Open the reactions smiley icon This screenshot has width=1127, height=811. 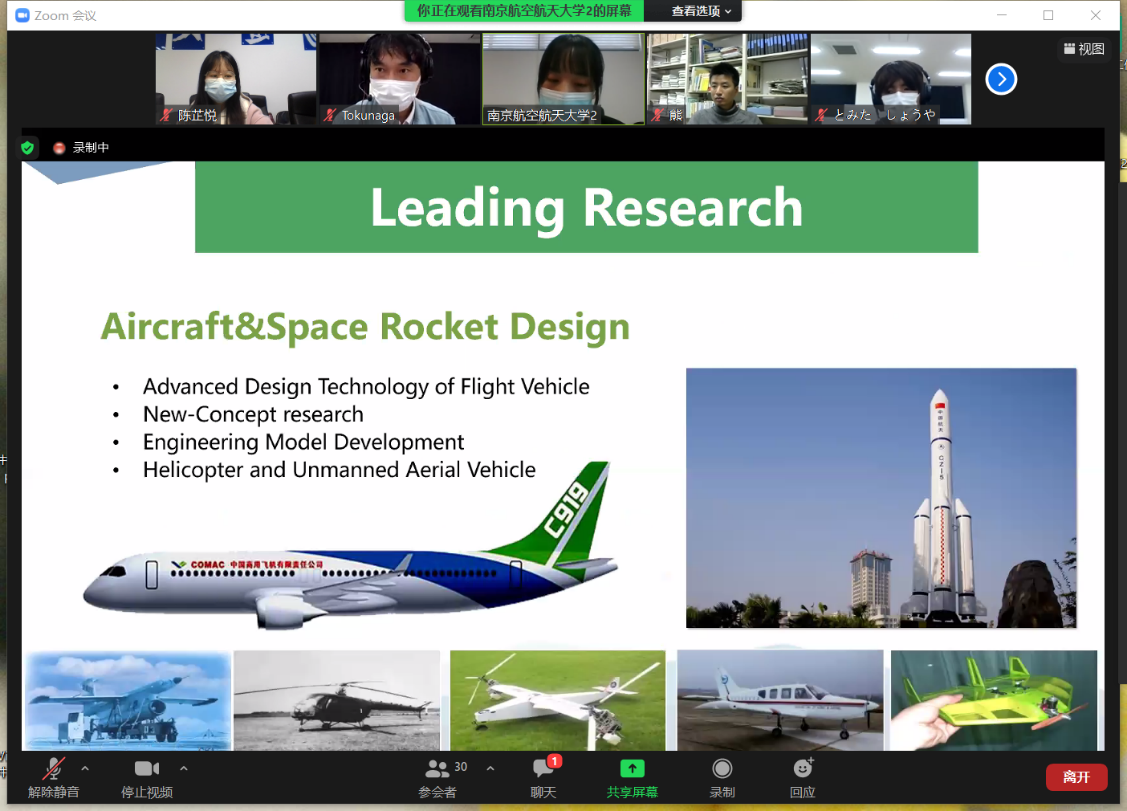(x=802, y=769)
